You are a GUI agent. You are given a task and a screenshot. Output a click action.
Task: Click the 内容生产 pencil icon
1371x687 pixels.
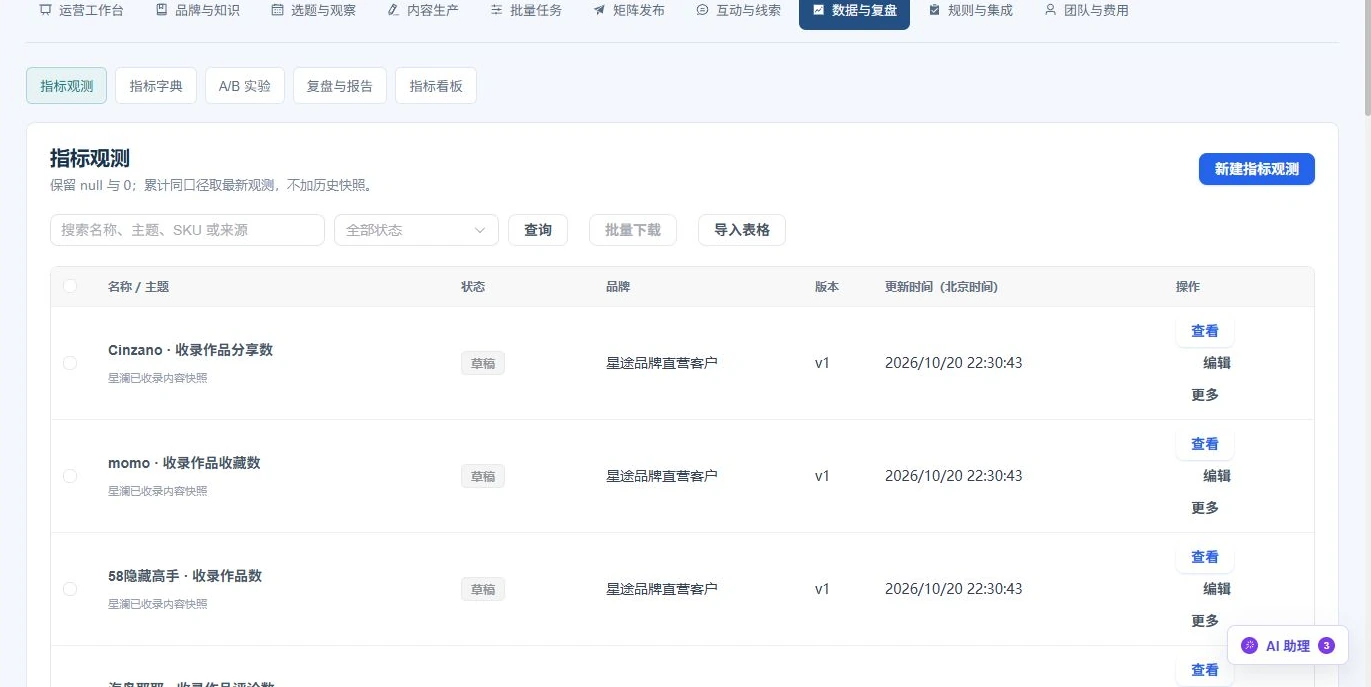click(x=393, y=10)
